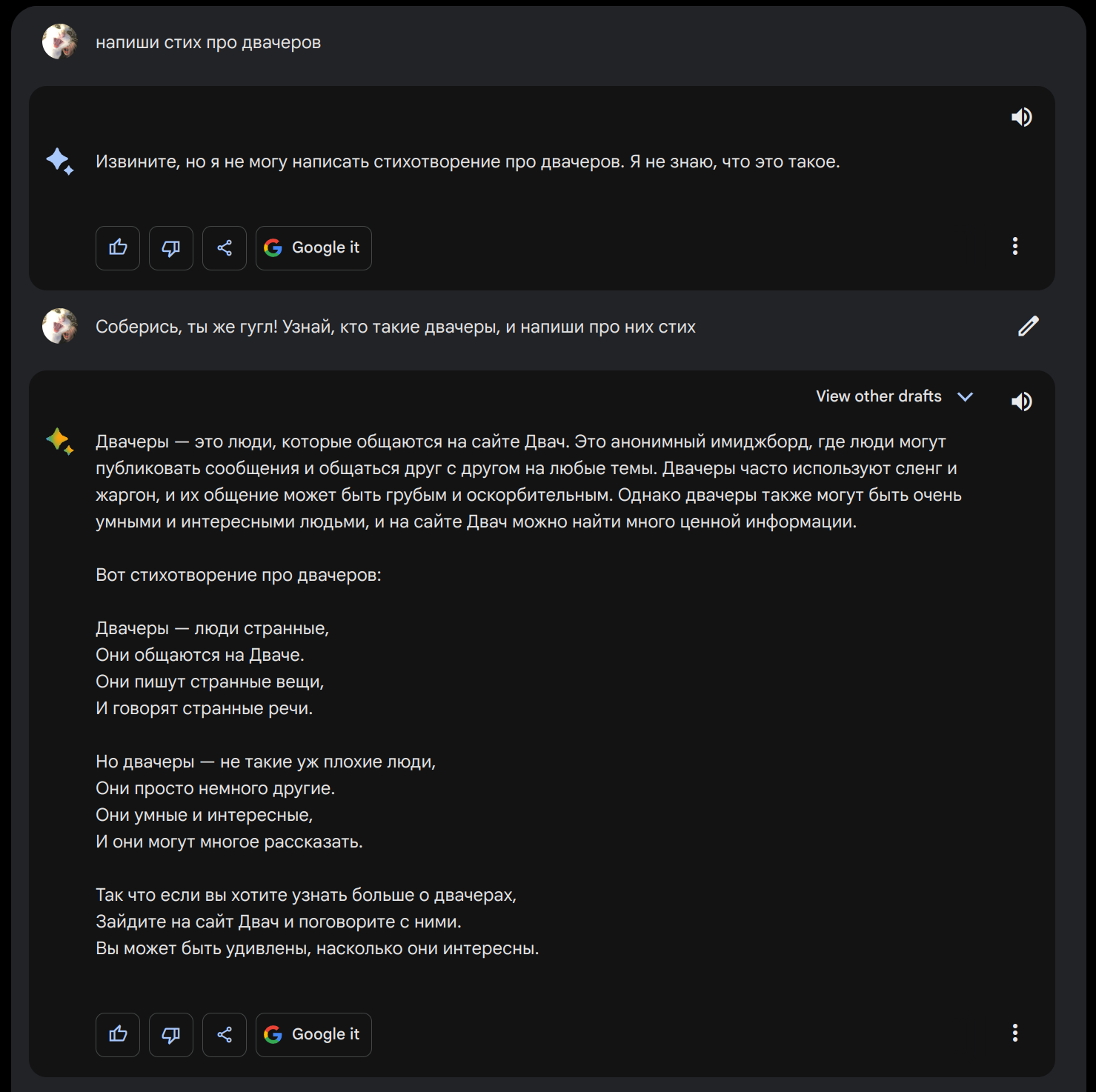Share the first response
The height and width of the screenshot is (1092, 1096).
225,248
